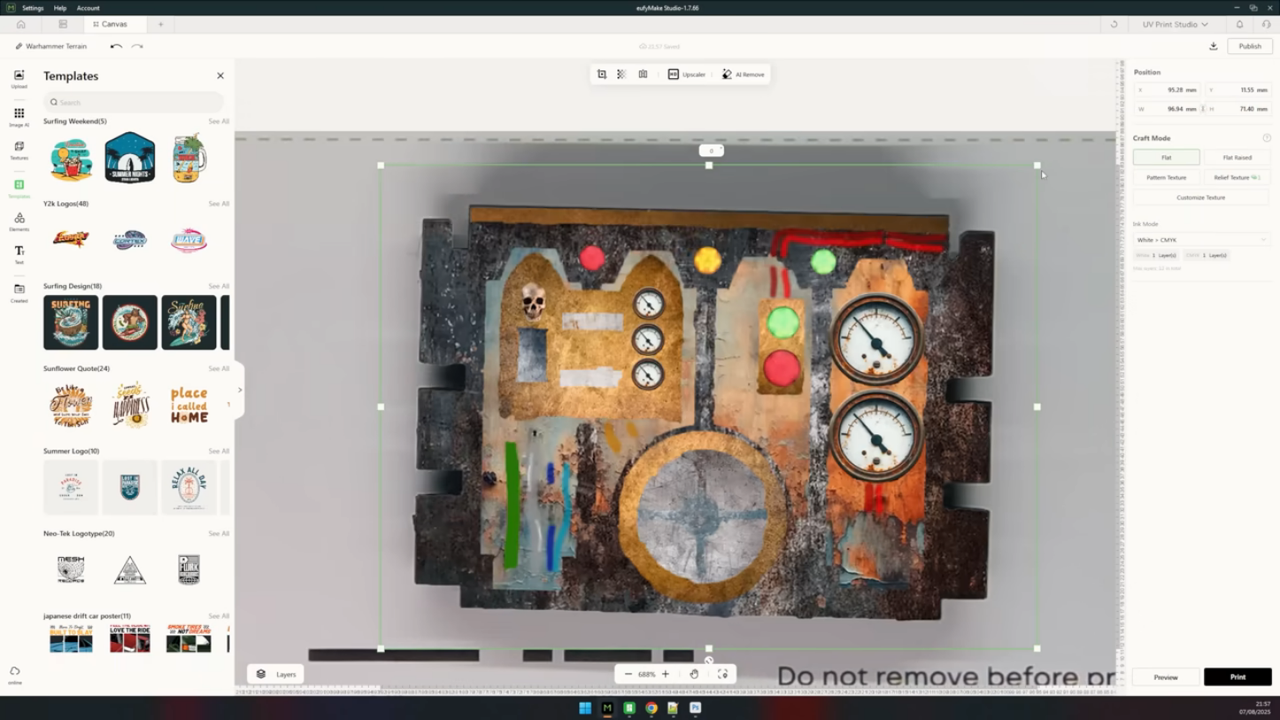Open the Image AI panel from the sidebar

tap(18, 113)
